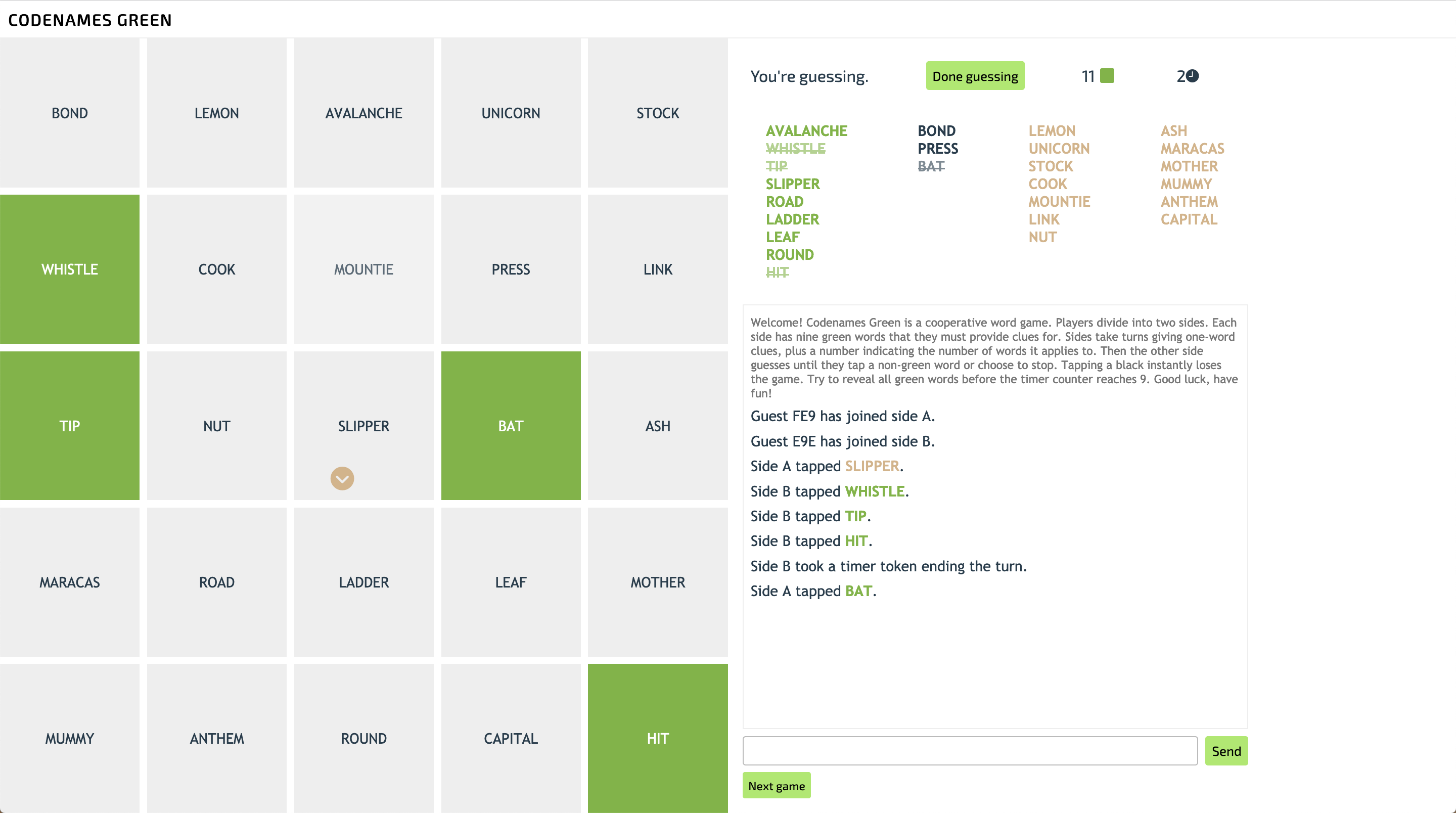This screenshot has height=813, width=1456.
Task: Tap the LEMON tile
Action: (x=216, y=113)
